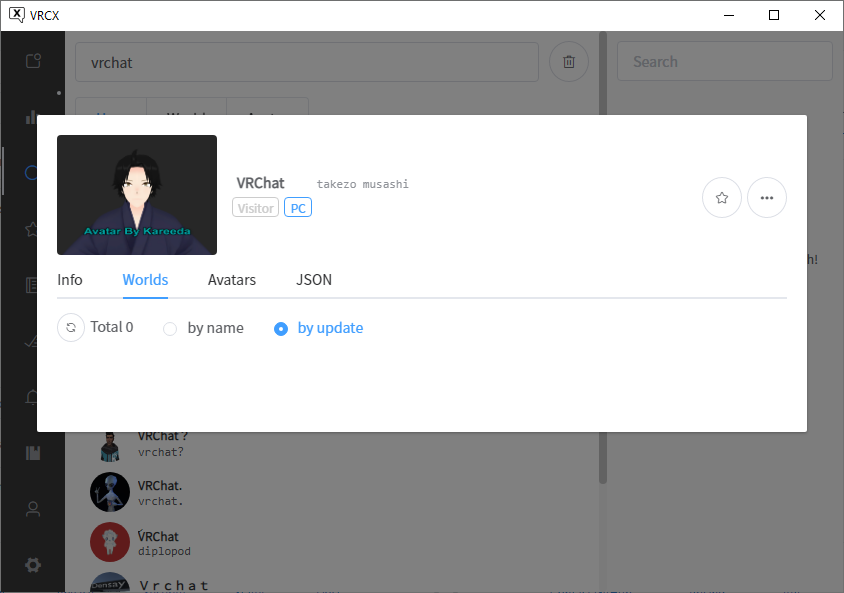Screen dimensions: 844x593
Task: Maximize the VRCX window
Action: click(x=774, y=15)
